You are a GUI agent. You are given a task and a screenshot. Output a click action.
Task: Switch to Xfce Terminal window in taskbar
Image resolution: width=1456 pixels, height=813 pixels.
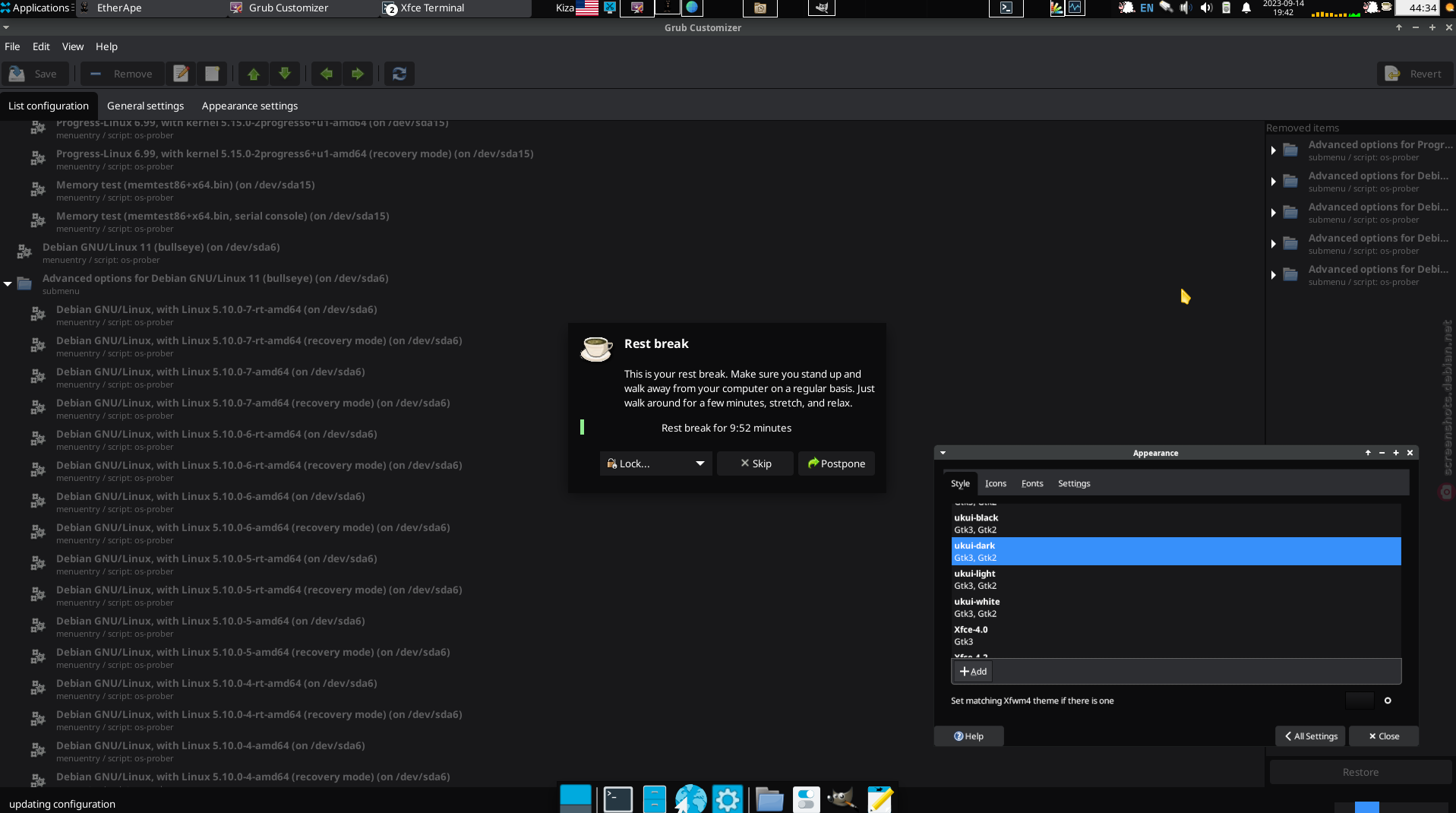click(456, 8)
